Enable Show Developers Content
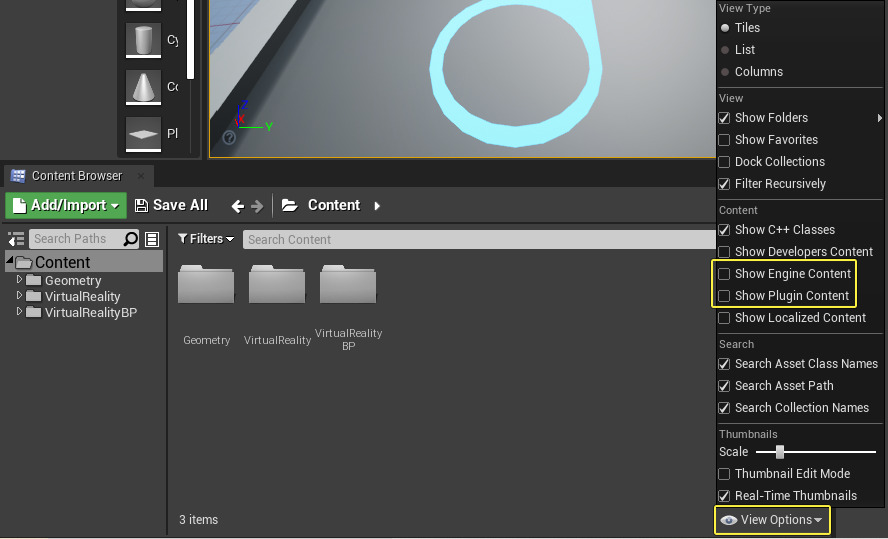Image resolution: width=888 pixels, height=539 pixels. pos(724,252)
